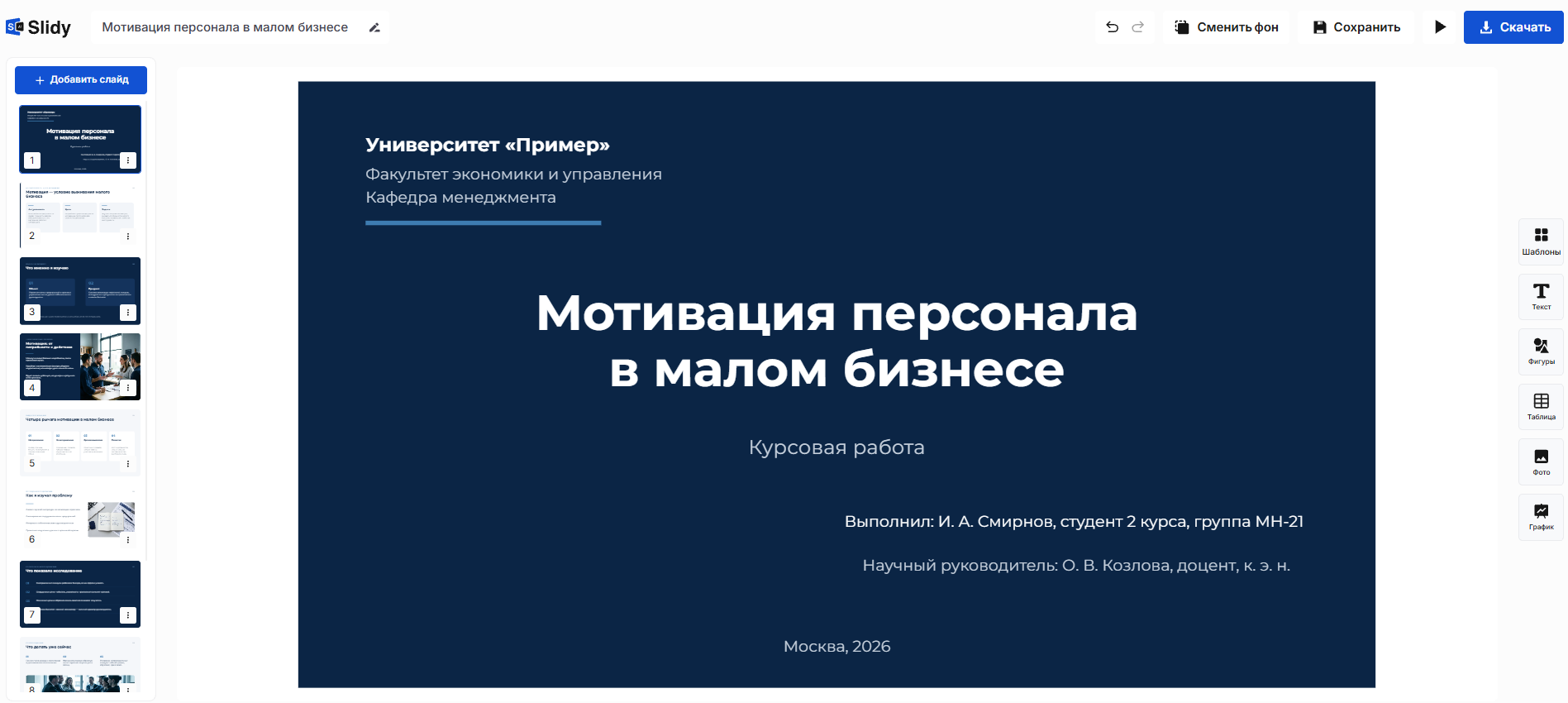
Task: Click the Slidy logo
Action: 39,27
